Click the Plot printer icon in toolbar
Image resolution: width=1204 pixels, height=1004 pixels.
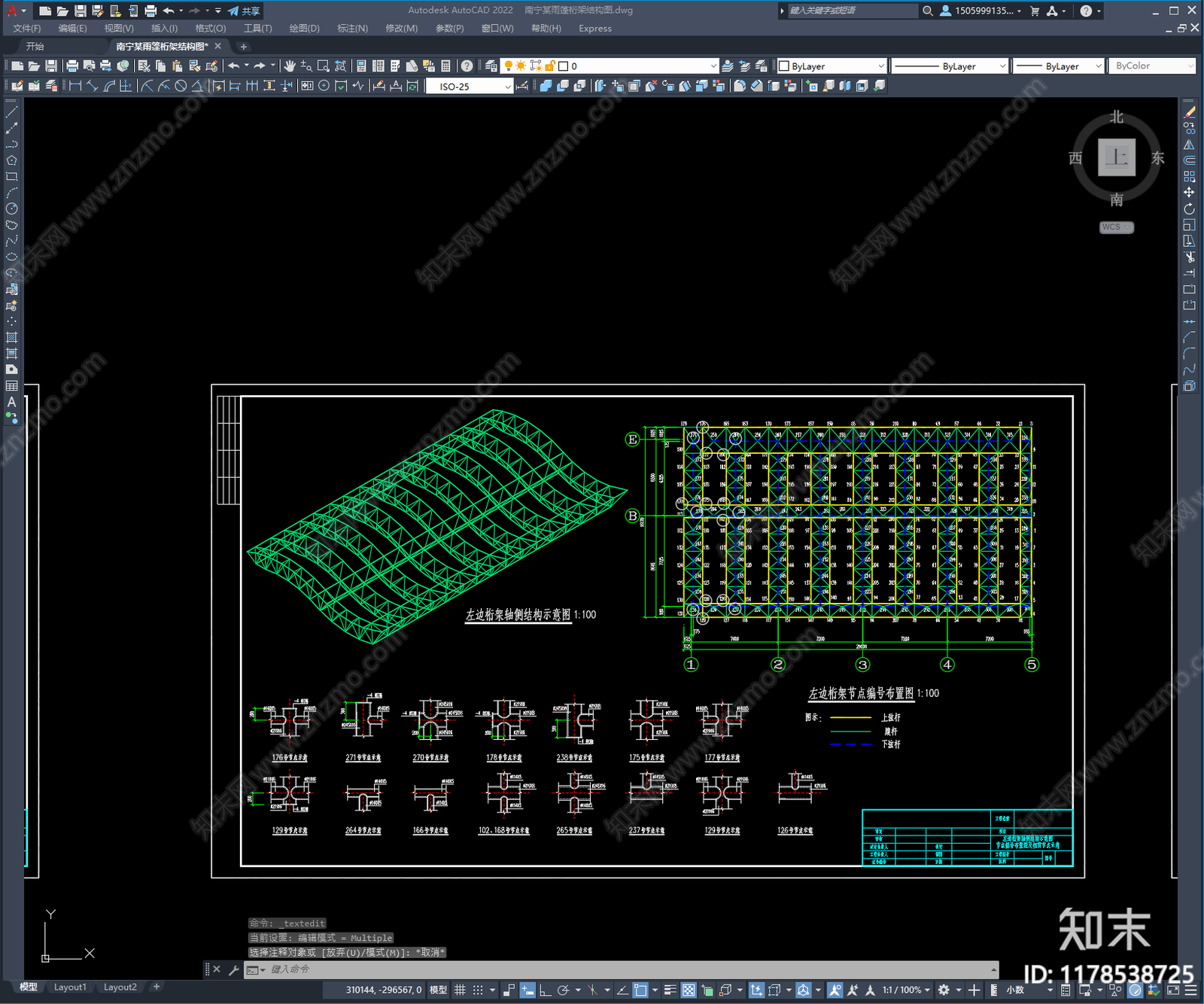pos(72,66)
